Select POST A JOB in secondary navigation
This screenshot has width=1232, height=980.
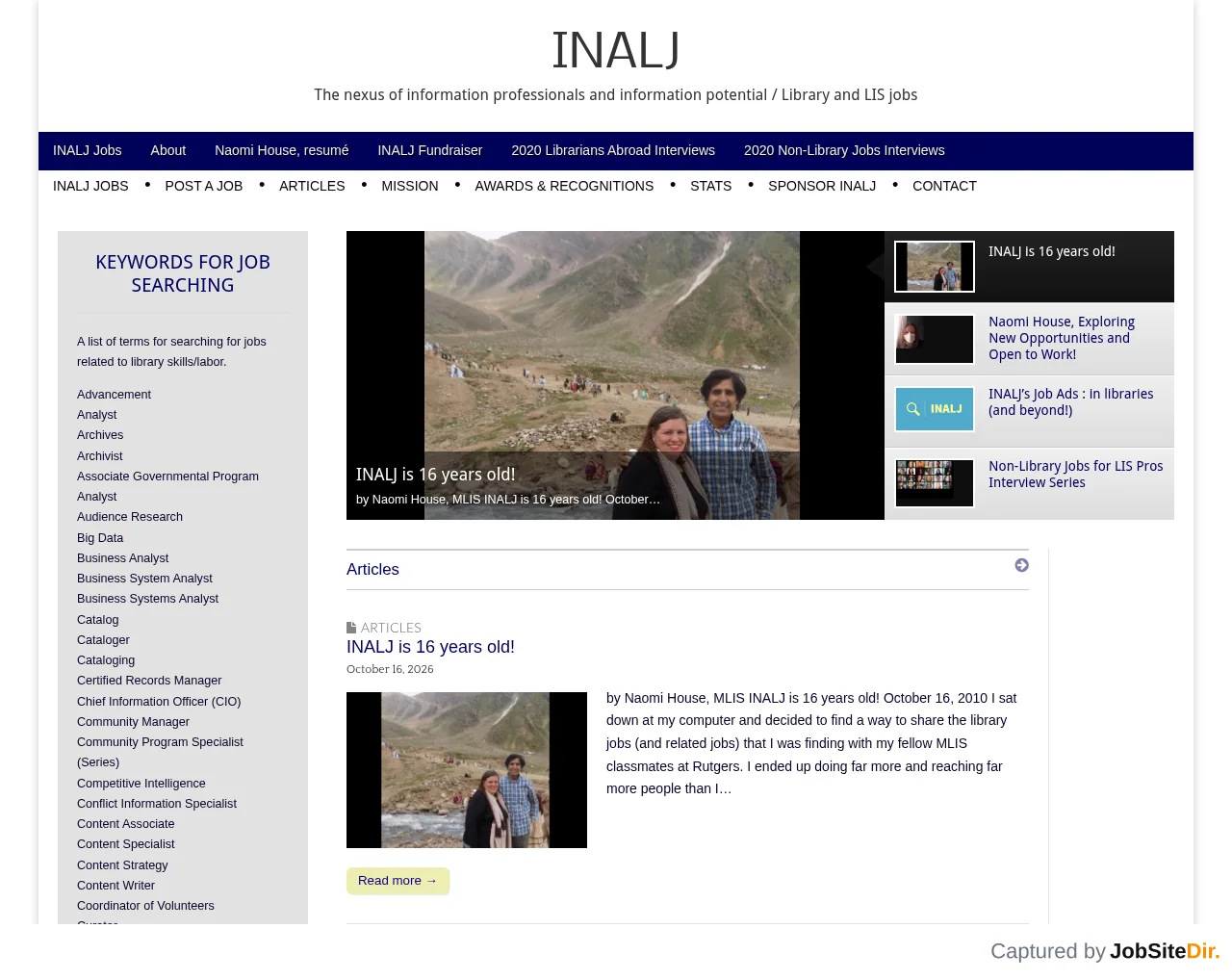pos(204,186)
